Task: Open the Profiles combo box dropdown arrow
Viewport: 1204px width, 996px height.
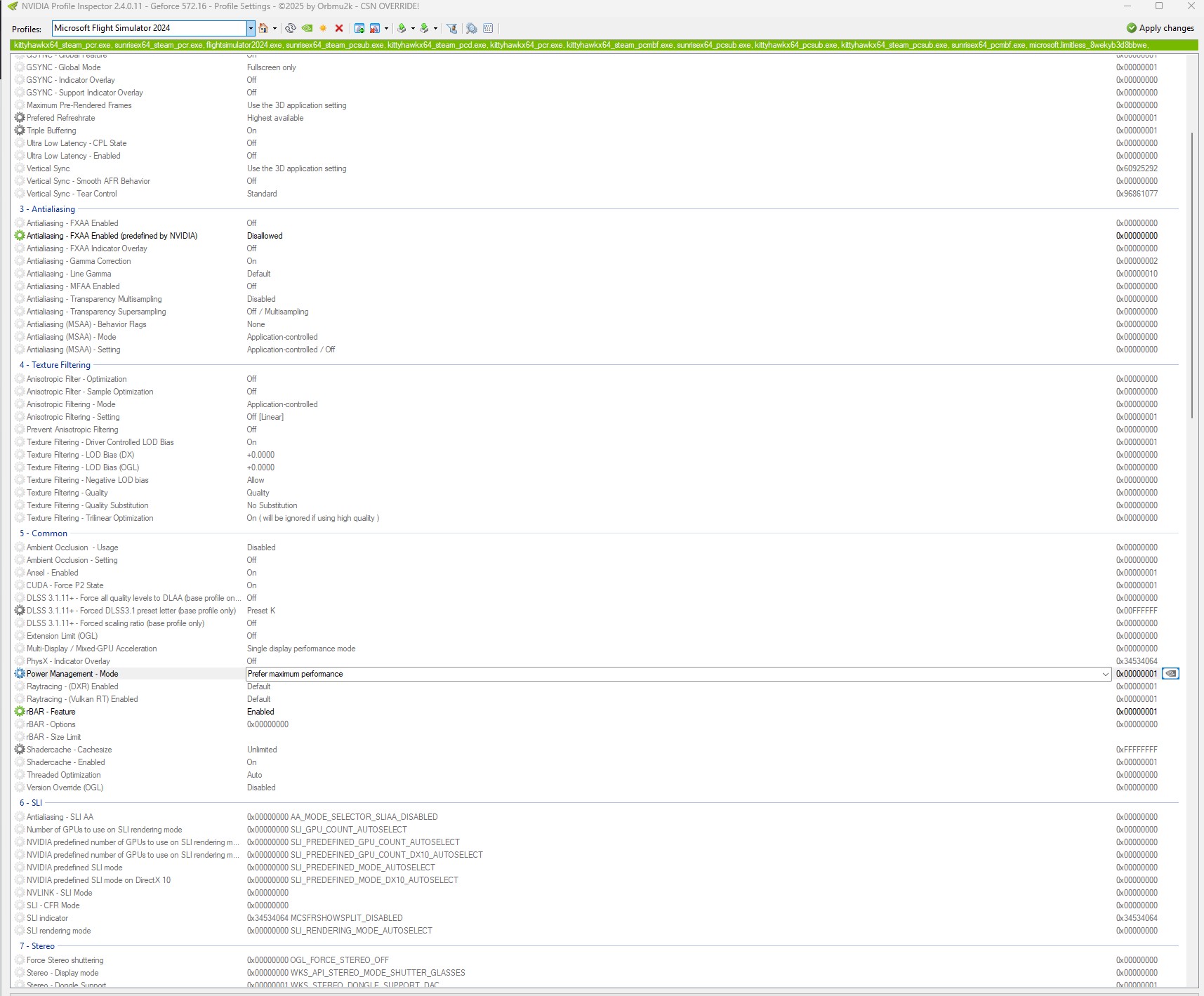Action: click(251, 28)
